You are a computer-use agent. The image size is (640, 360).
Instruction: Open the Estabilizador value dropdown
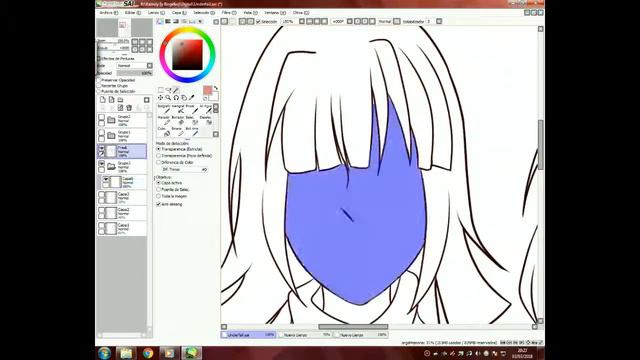(x=439, y=21)
